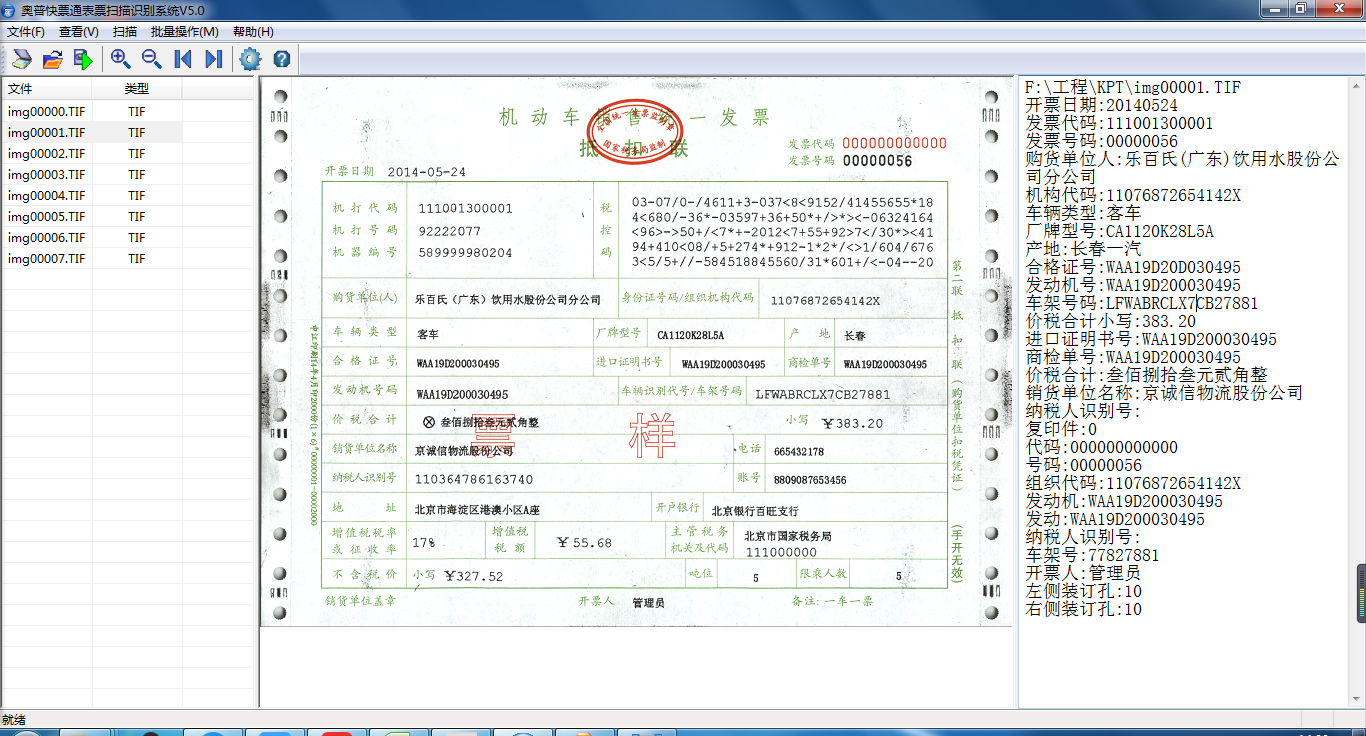The image size is (1366, 736).
Task: Pick img00004.TIF in the file list
Action: [x=47, y=195]
